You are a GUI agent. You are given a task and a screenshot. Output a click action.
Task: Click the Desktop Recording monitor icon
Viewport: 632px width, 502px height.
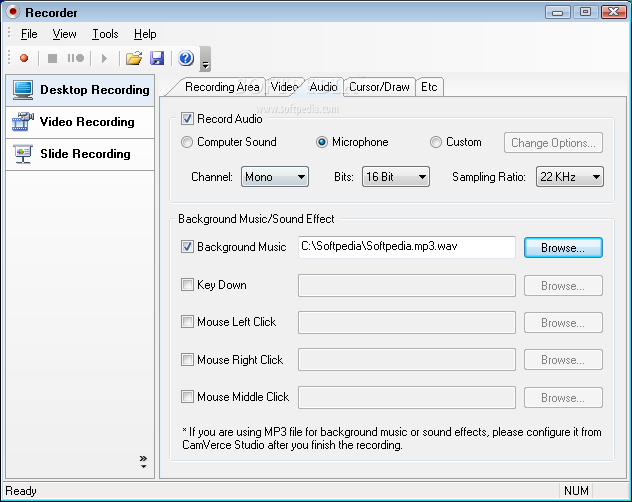click(x=23, y=90)
